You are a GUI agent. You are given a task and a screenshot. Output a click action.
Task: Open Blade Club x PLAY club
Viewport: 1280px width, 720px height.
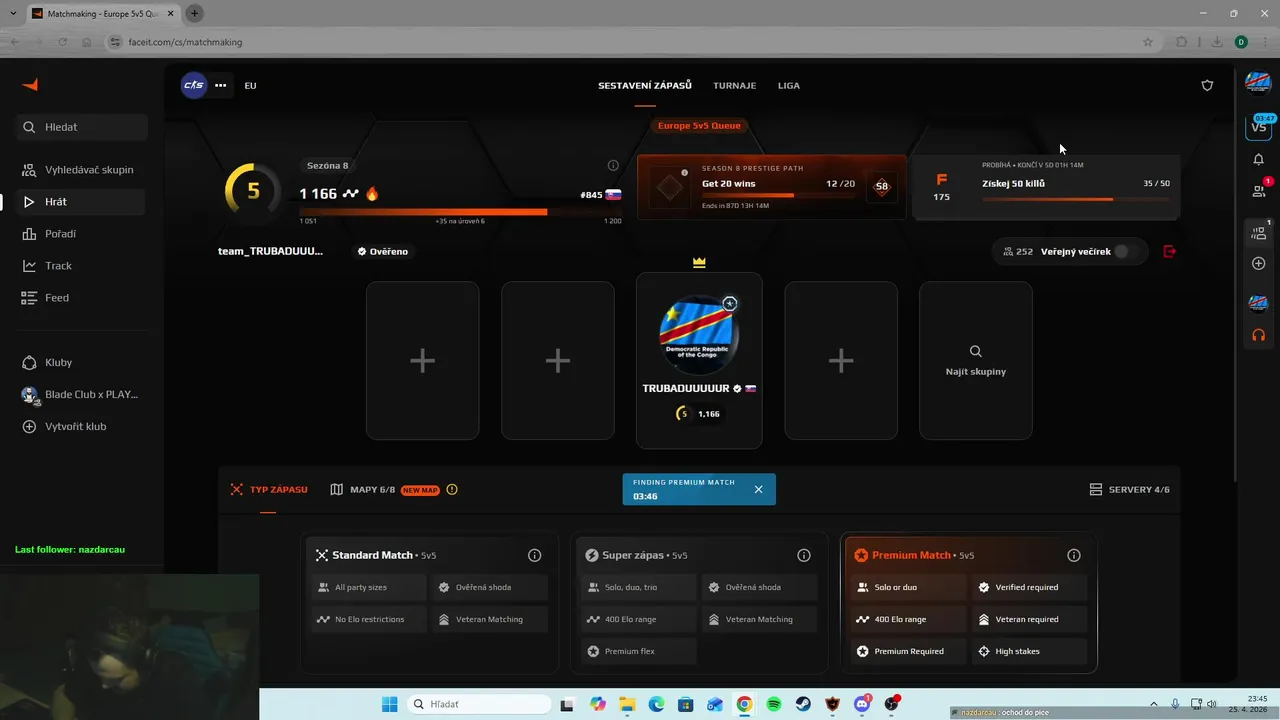coord(82,394)
